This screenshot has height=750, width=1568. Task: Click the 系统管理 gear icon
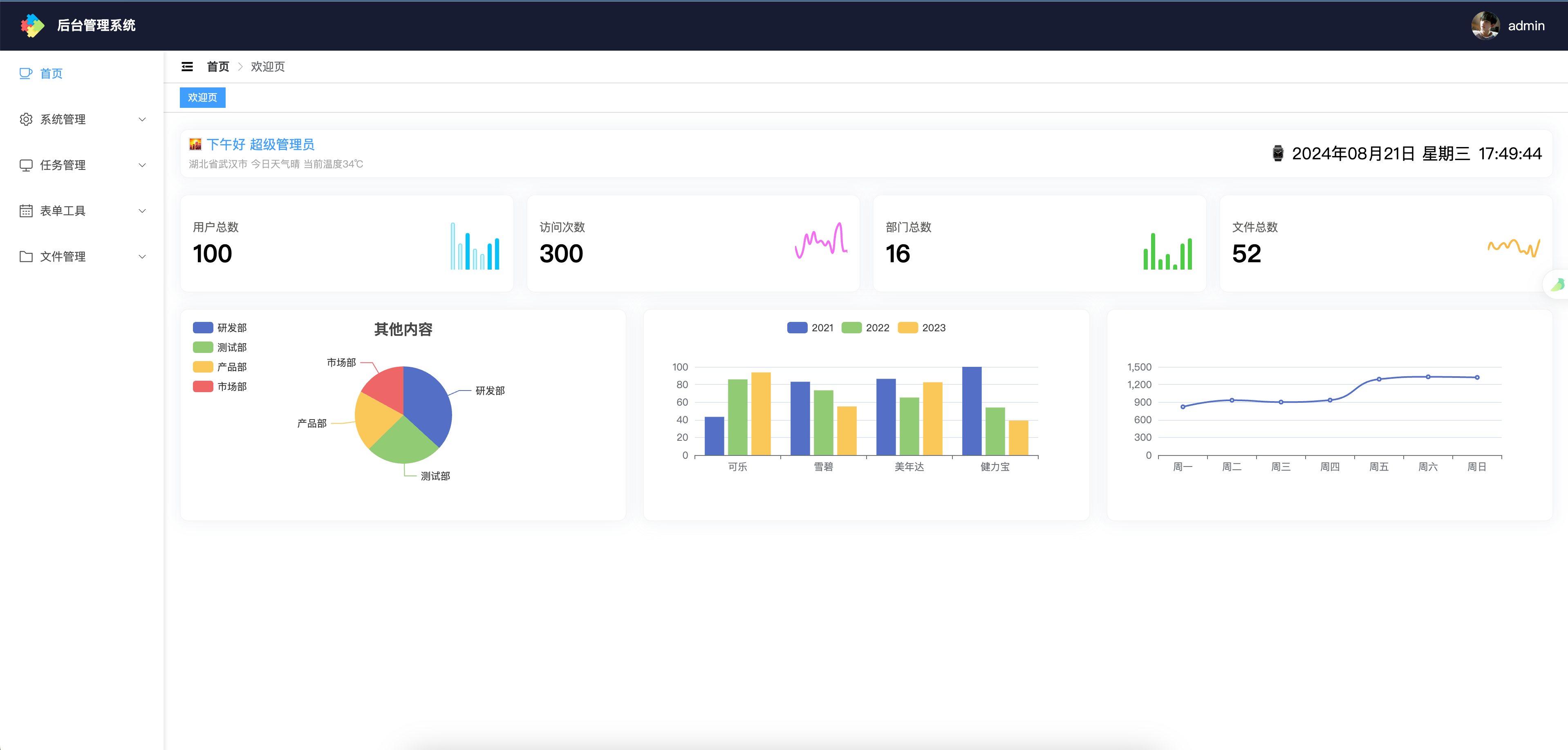[x=26, y=119]
